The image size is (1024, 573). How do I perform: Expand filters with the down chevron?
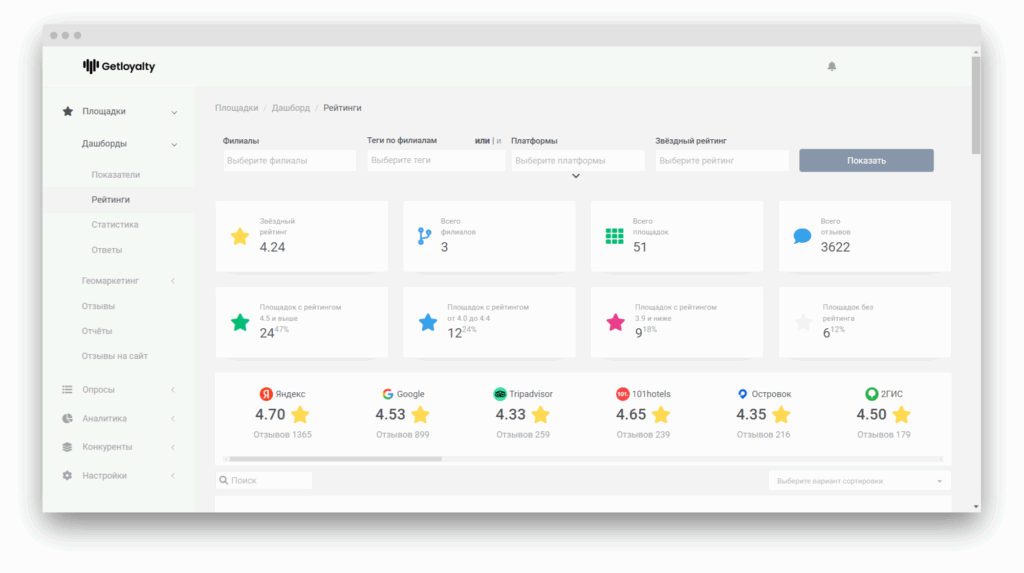click(576, 177)
